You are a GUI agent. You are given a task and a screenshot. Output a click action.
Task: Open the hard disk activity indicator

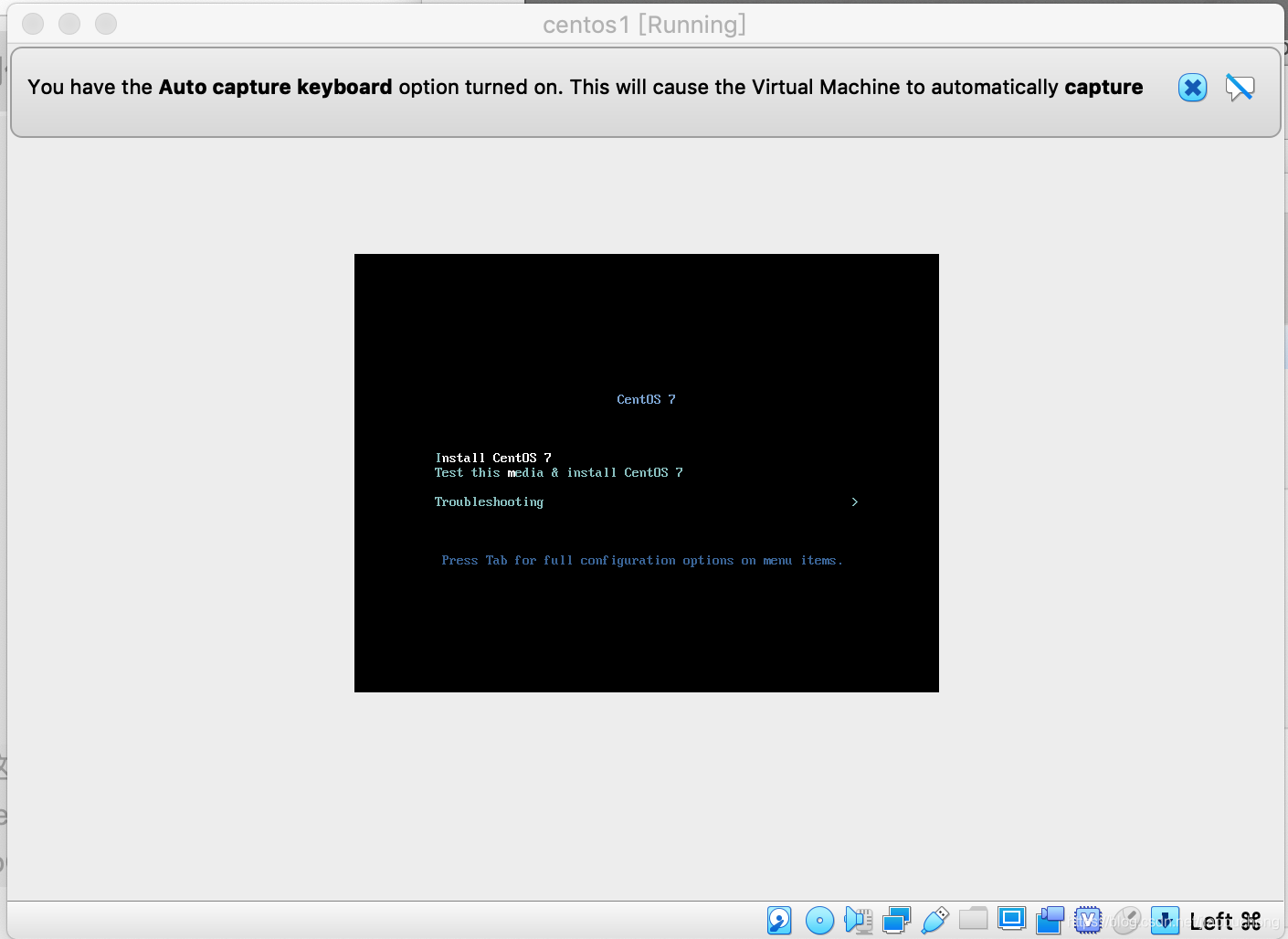(x=779, y=920)
